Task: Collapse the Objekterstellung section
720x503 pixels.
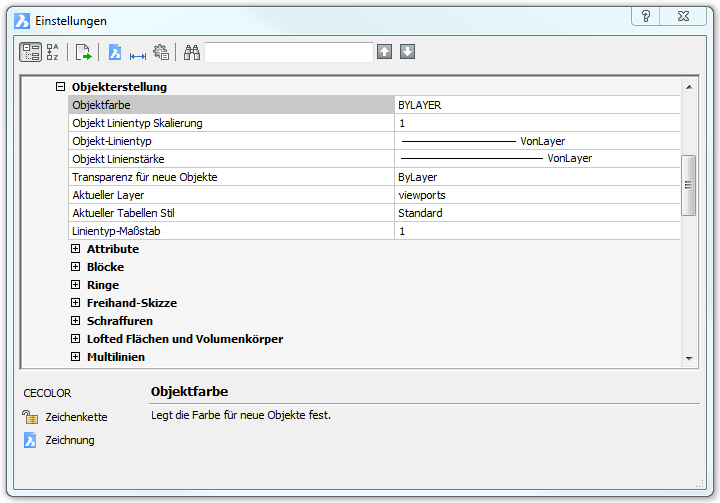Action: 61,87
